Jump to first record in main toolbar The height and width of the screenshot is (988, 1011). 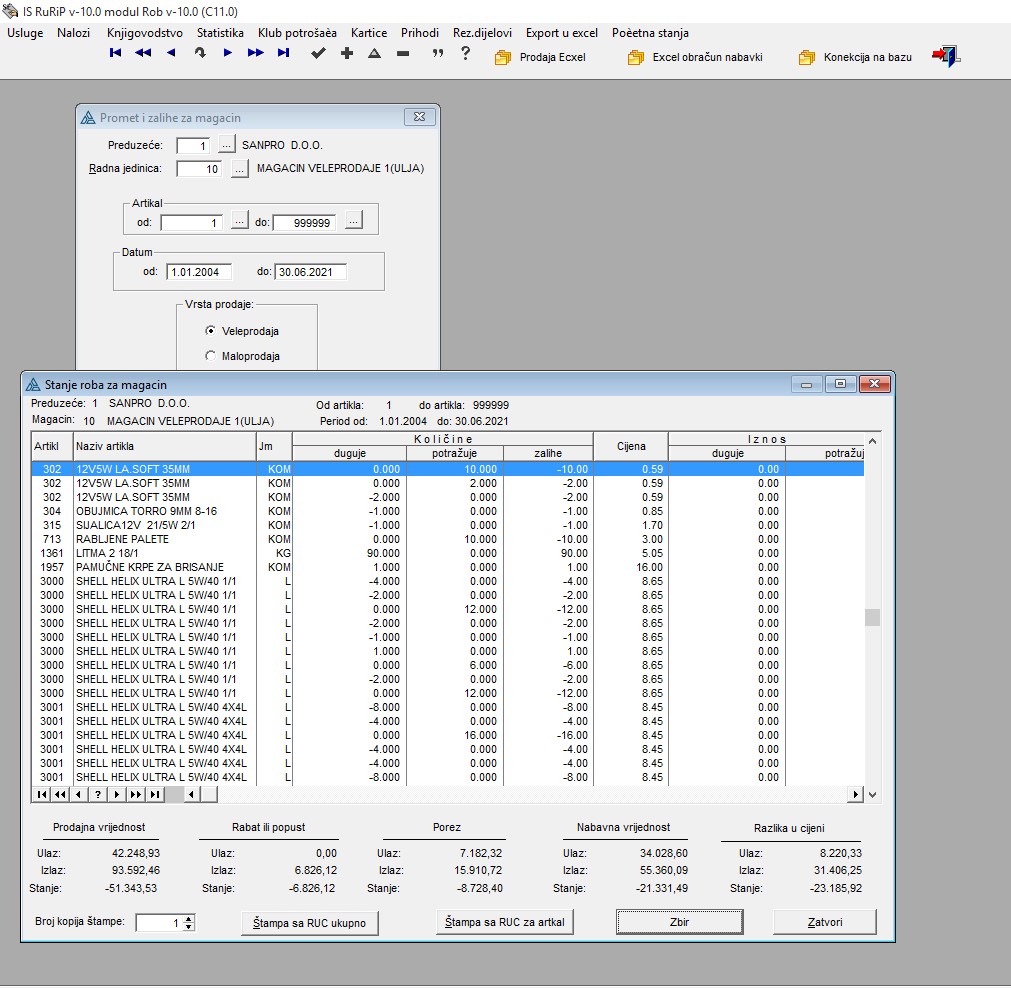point(116,53)
